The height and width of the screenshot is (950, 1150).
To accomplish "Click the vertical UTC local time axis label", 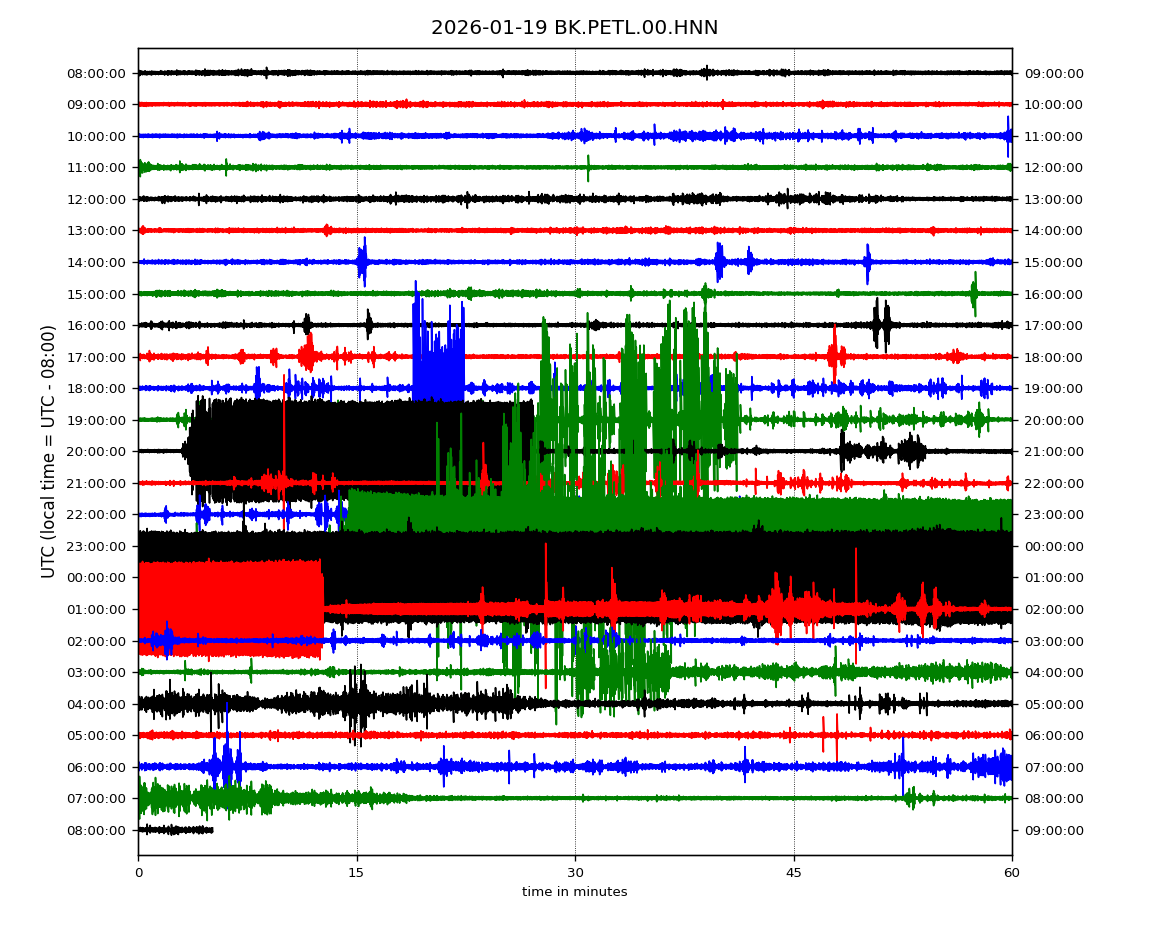I will (x=48, y=451).
